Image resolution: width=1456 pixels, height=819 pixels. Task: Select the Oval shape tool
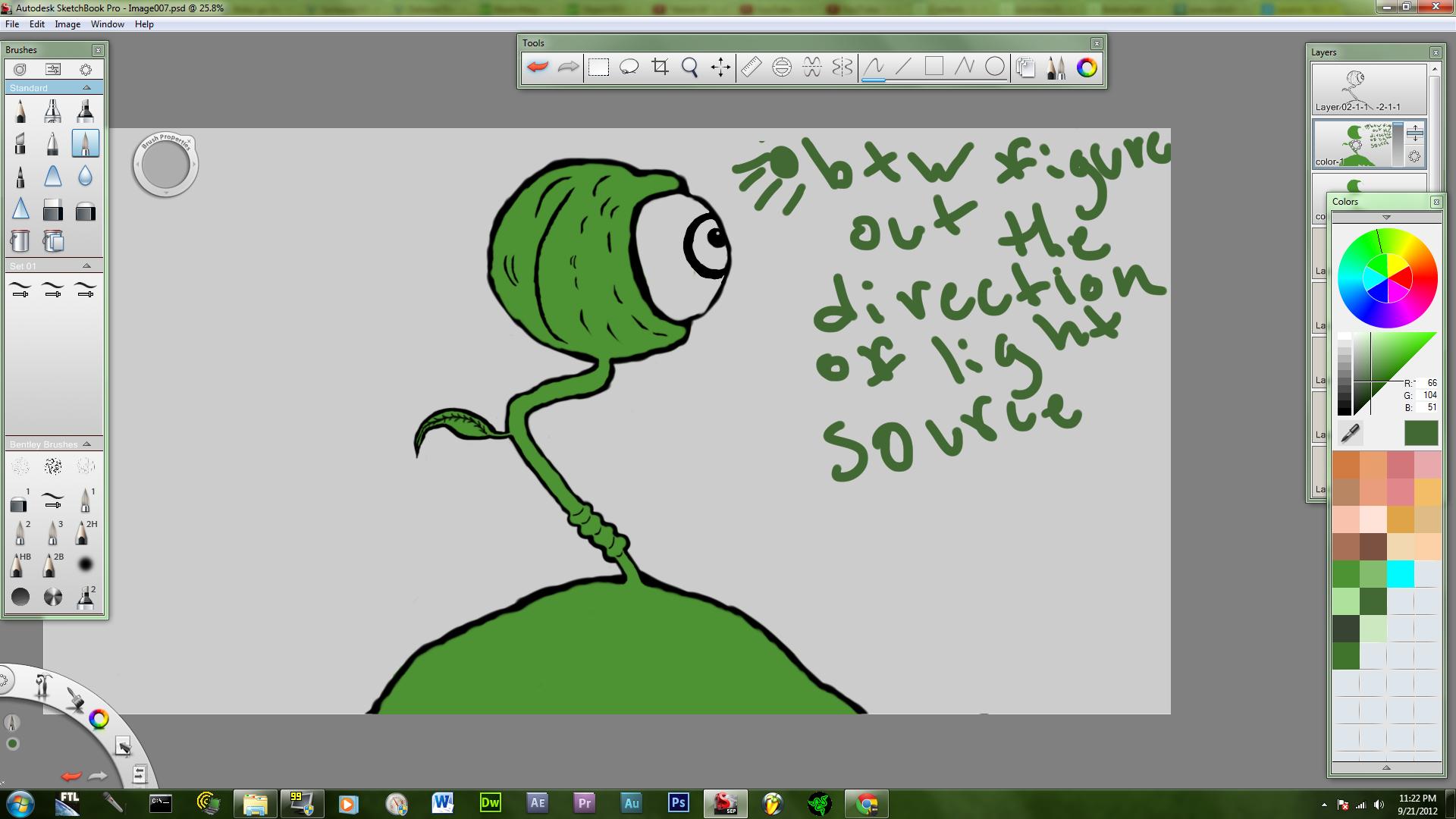[x=995, y=67]
